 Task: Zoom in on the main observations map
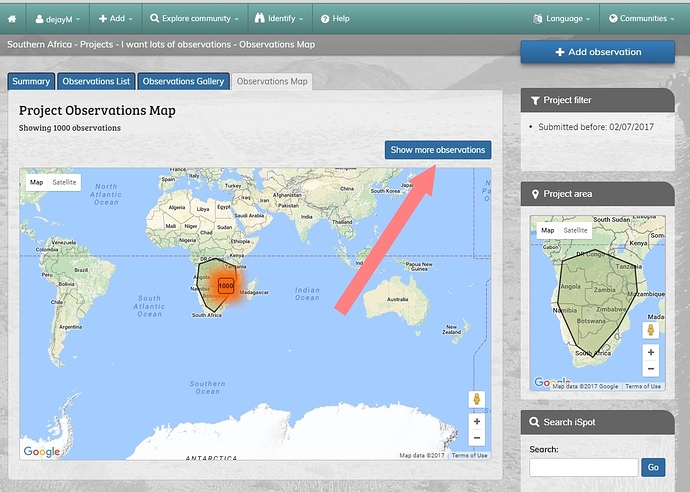click(x=477, y=422)
